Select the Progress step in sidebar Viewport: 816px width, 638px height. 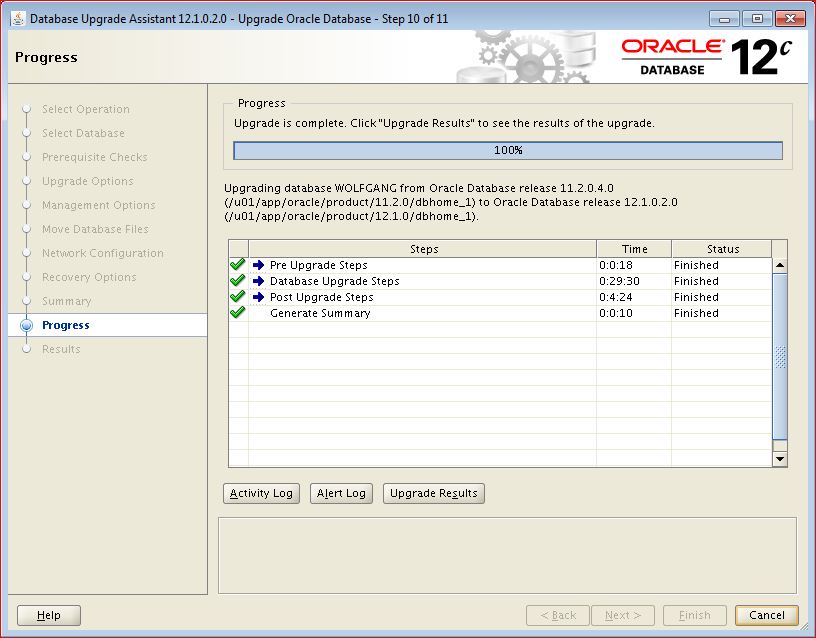point(66,325)
